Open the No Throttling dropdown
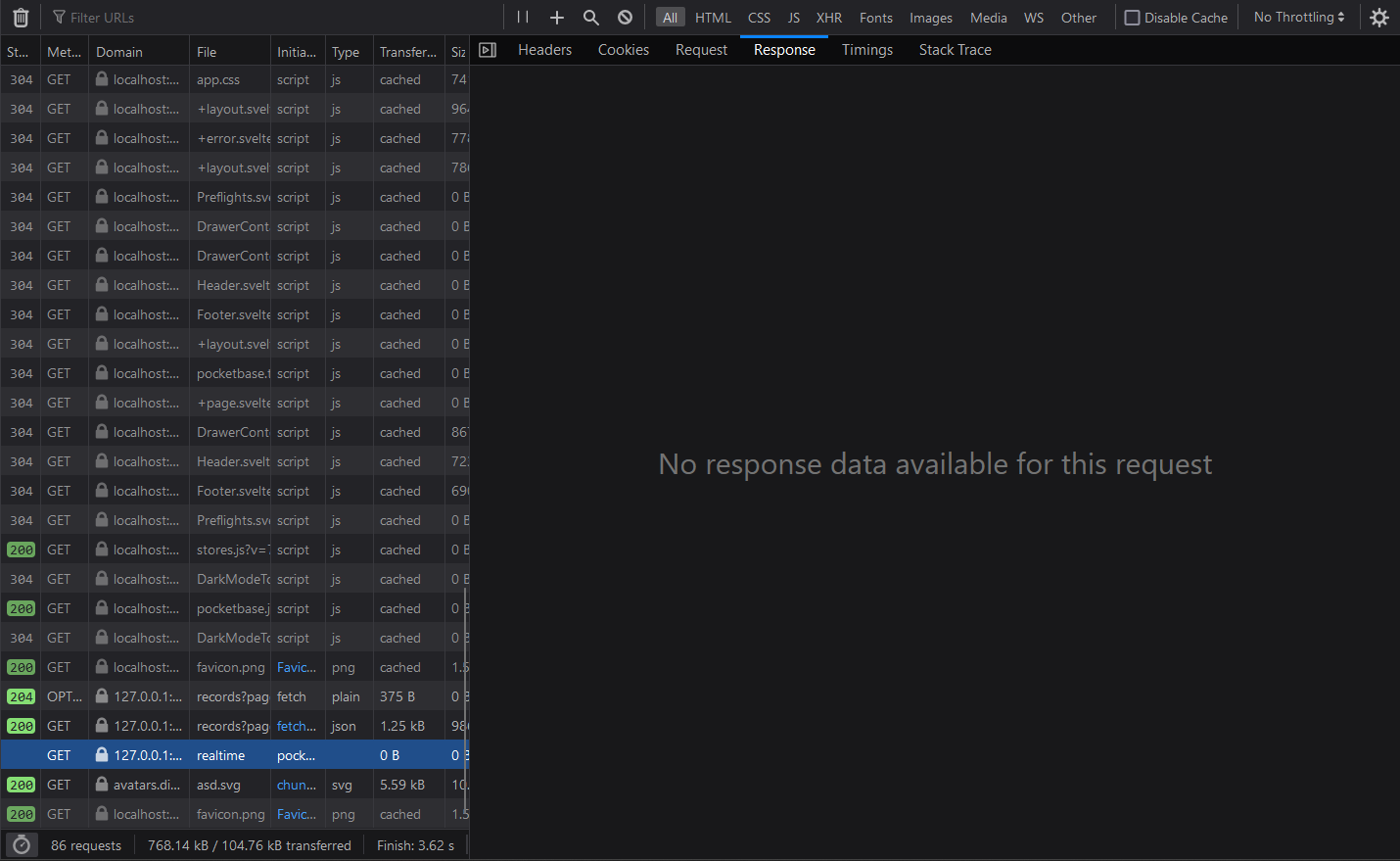The image size is (1400, 861). (x=1299, y=18)
